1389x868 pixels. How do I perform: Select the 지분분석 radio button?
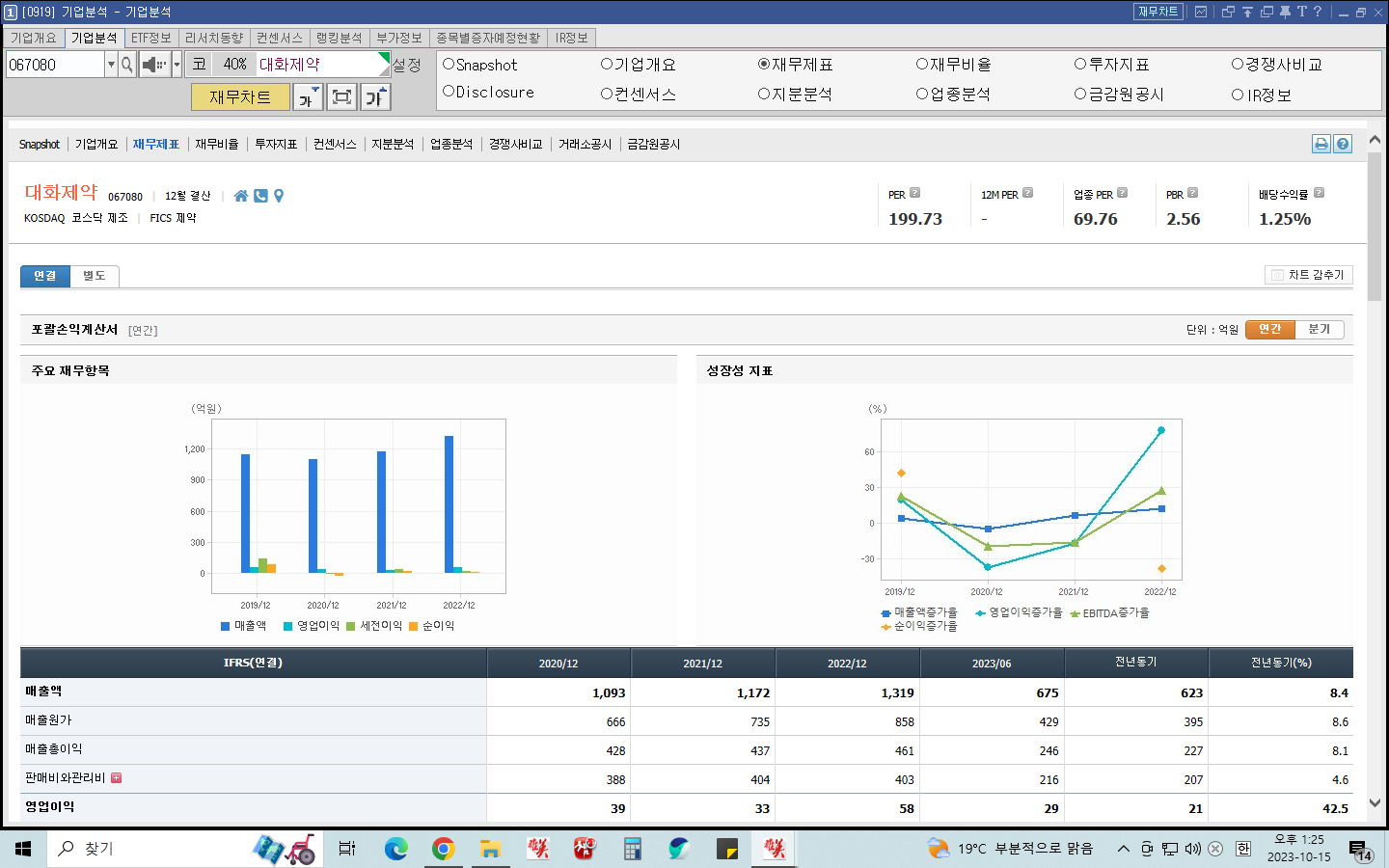tap(764, 95)
